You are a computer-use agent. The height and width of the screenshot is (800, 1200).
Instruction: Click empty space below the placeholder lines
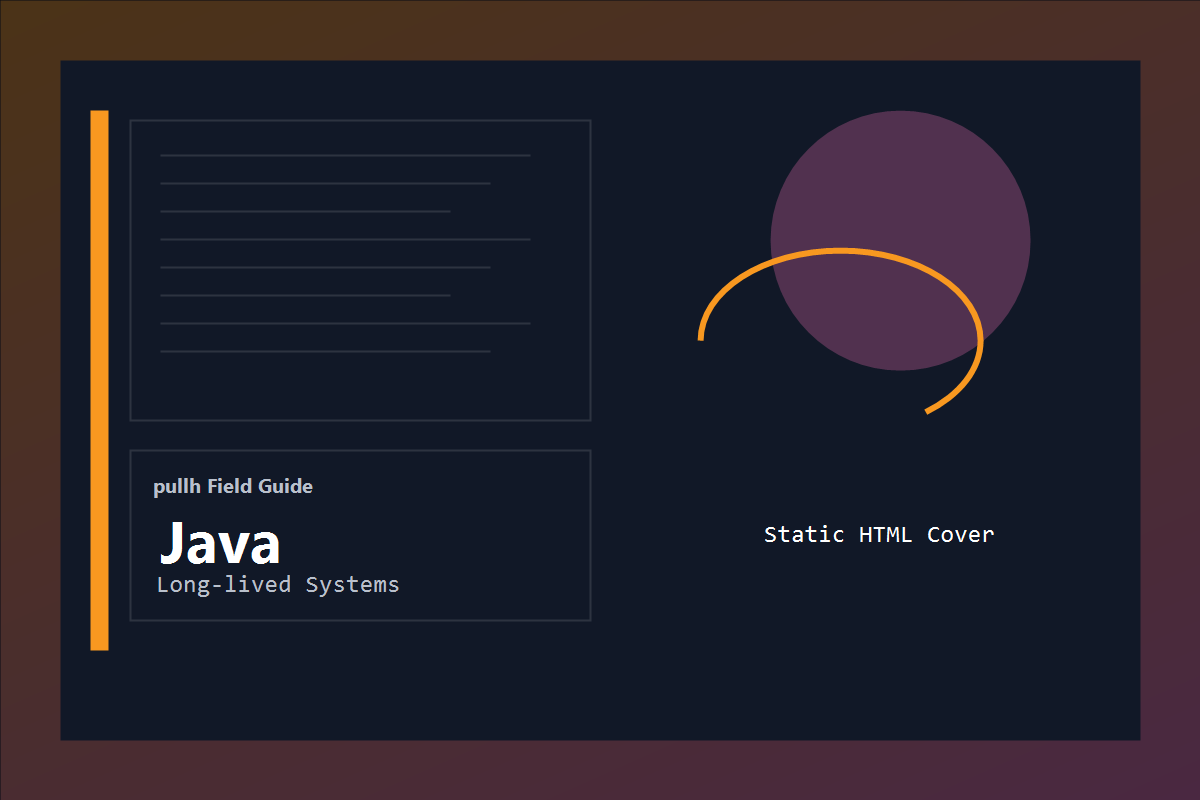point(360,388)
